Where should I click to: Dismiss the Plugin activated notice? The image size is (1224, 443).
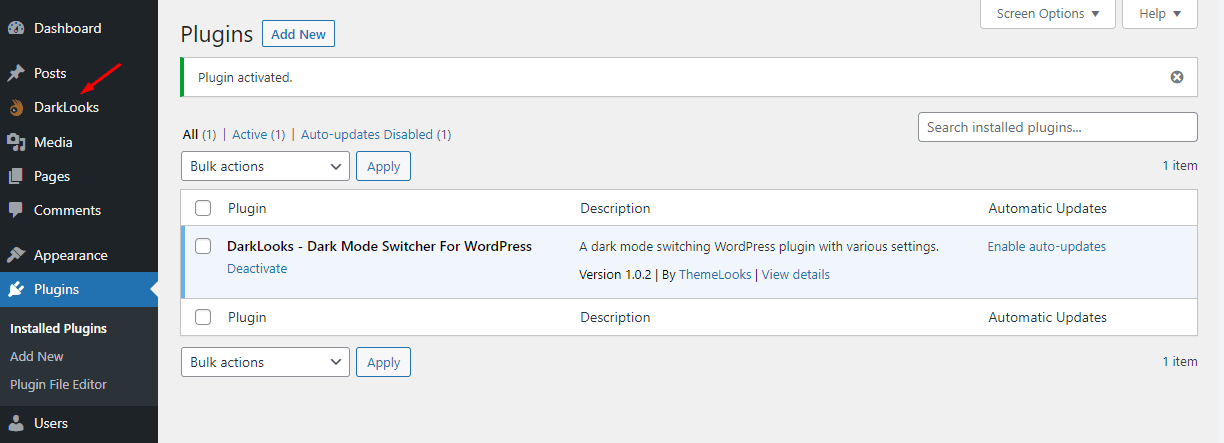click(x=1177, y=77)
